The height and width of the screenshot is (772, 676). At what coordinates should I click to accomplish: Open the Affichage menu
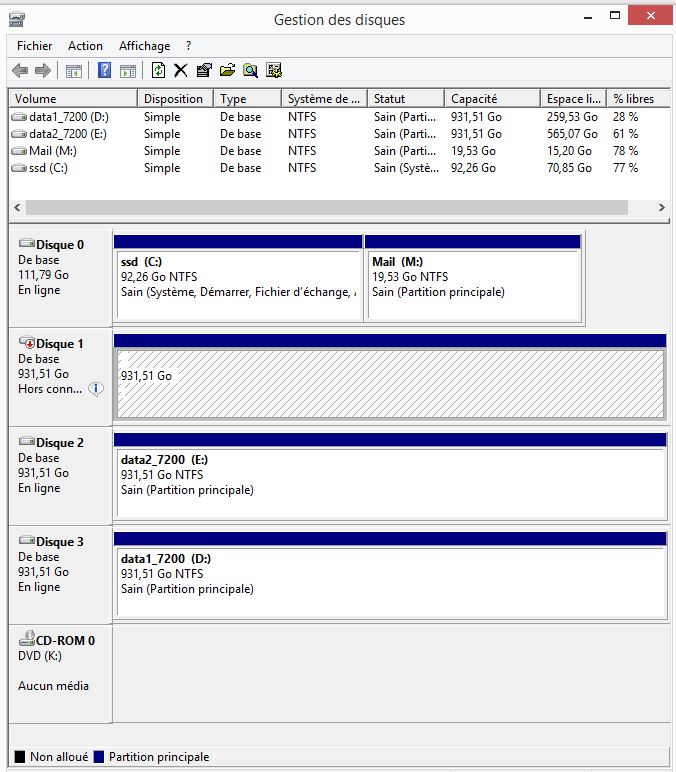144,46
